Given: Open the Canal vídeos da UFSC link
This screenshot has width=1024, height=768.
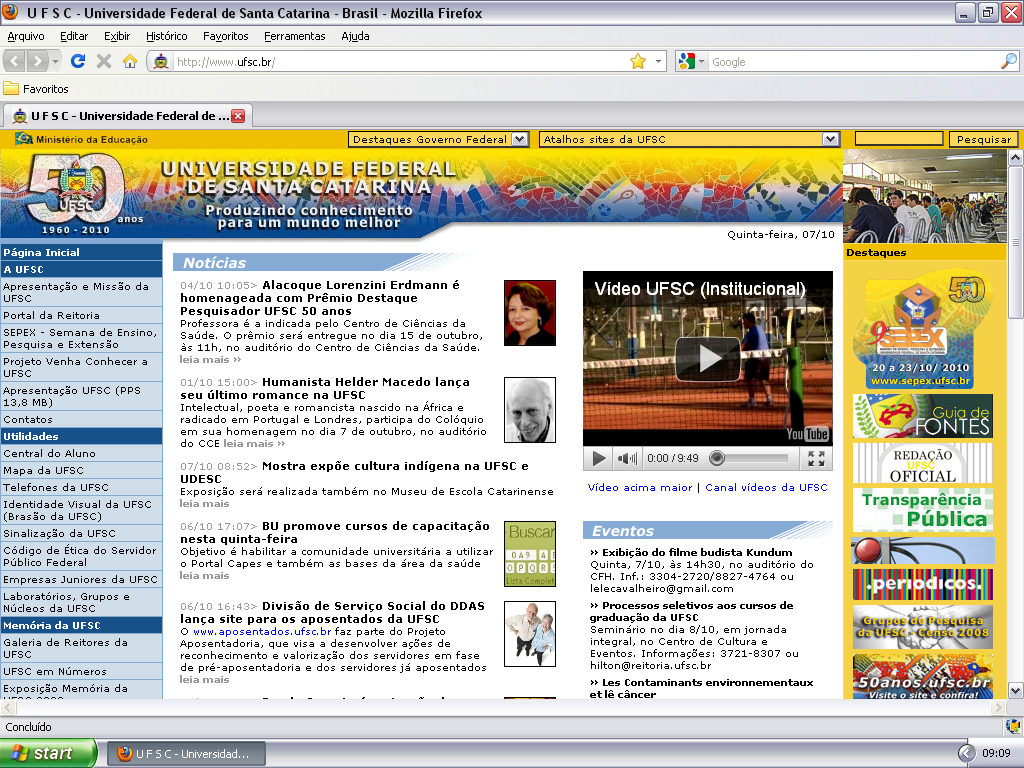Looking at the screenshot, I should pyautogui.click(x=766, y=488).
